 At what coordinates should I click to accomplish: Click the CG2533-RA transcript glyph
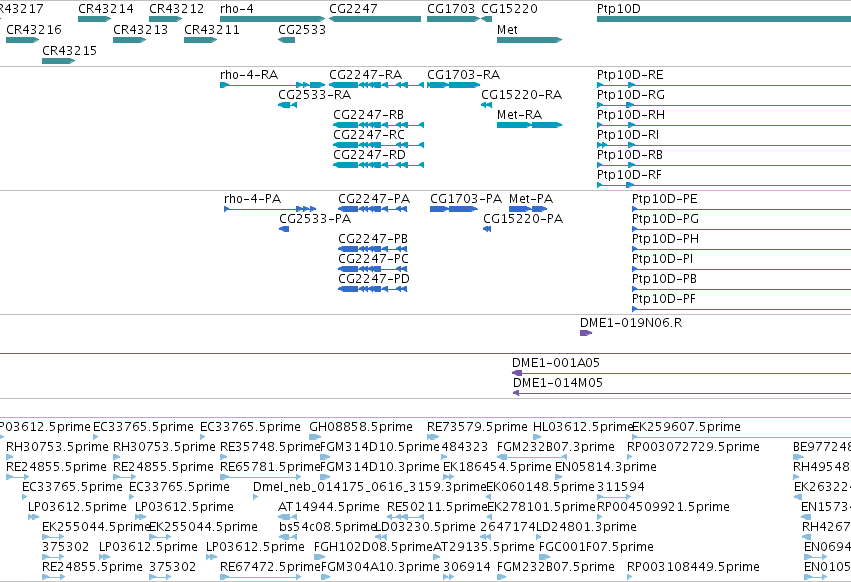288,105
